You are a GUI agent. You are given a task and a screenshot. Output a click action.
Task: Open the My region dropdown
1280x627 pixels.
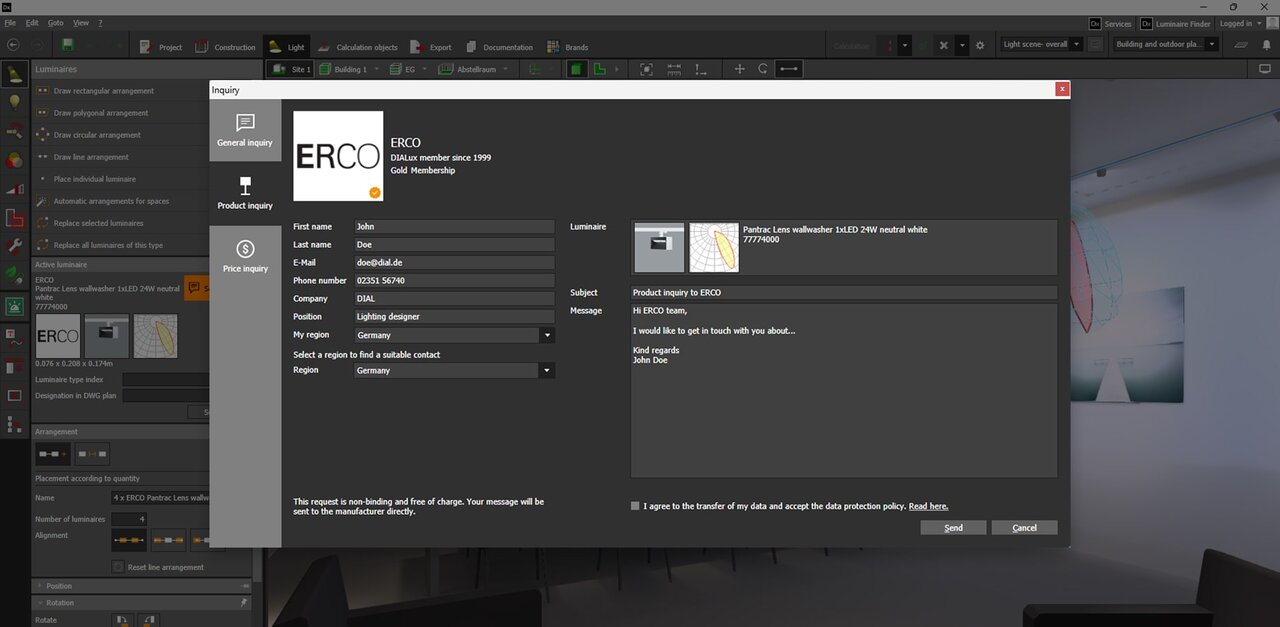tap(454, 336)
